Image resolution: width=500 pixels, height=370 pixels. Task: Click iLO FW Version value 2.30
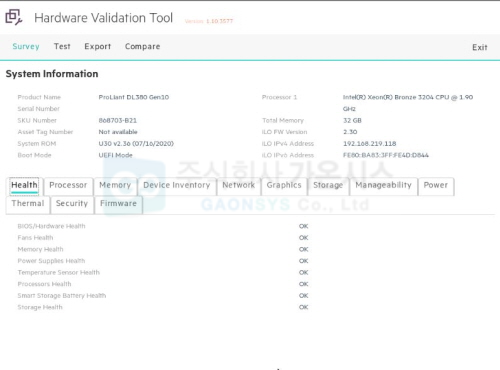tap(350, 132)
